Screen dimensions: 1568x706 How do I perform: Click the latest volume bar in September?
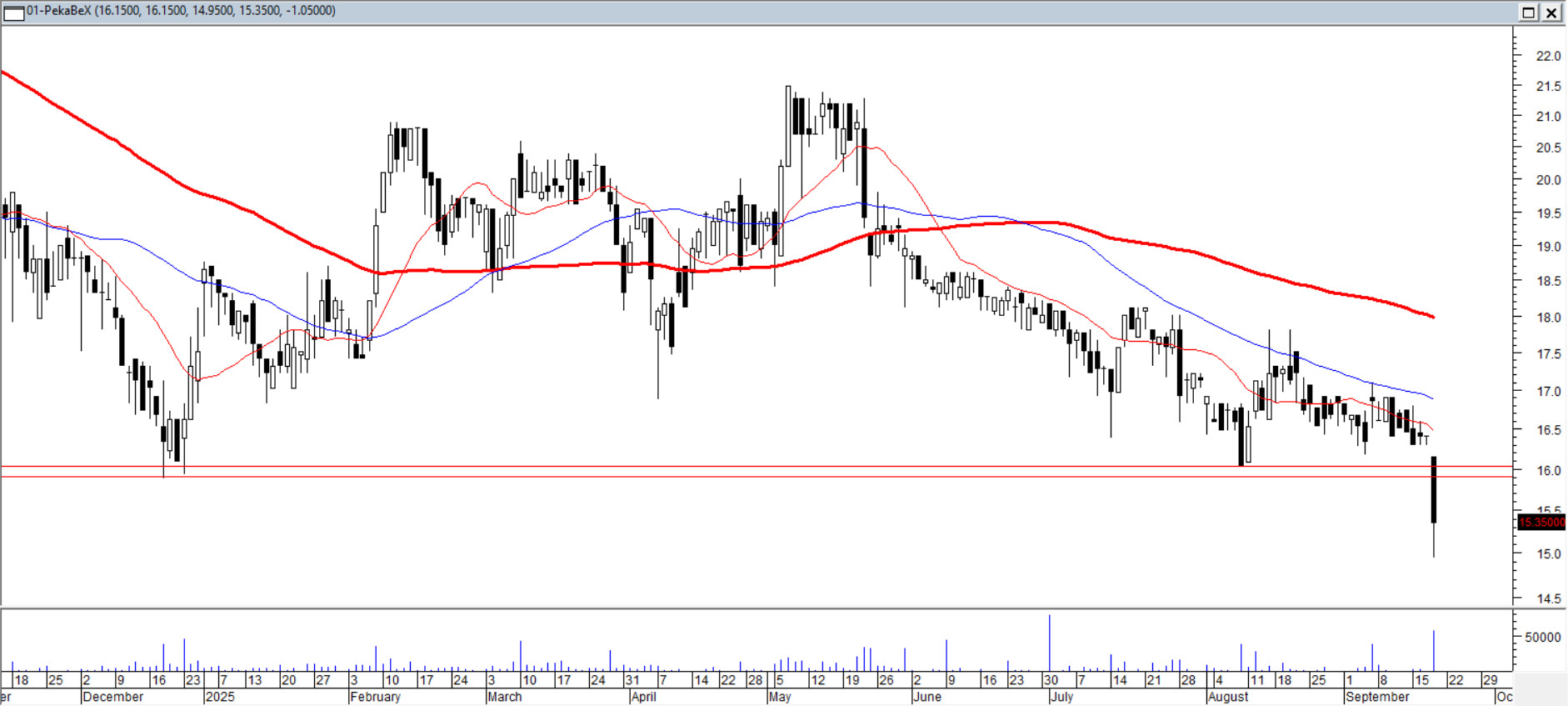point(1434,650)
